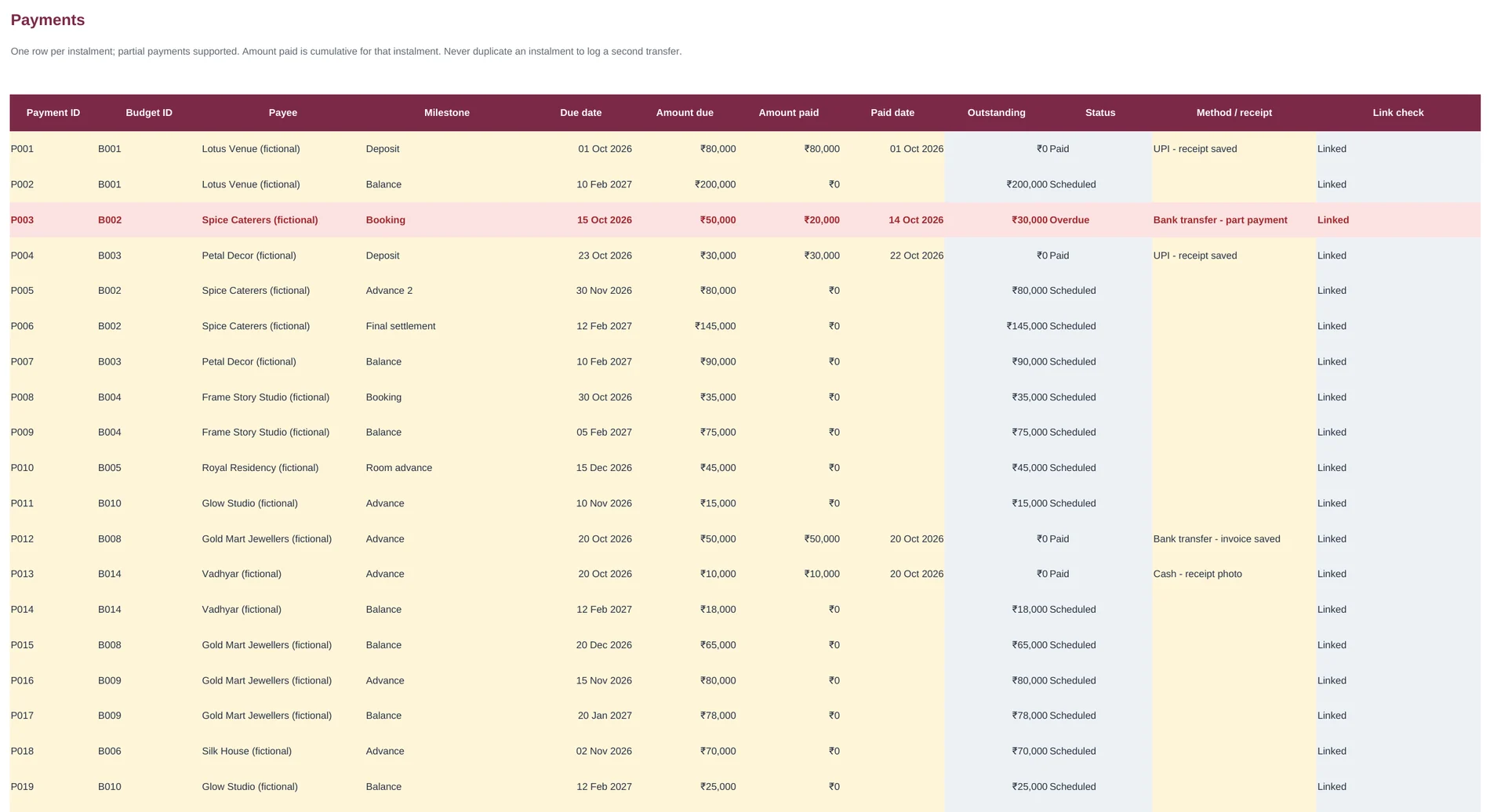The height and width of the screenshot is (812, 1490).
Task: Click the Linked cell in row P003
Action: 1398,220
